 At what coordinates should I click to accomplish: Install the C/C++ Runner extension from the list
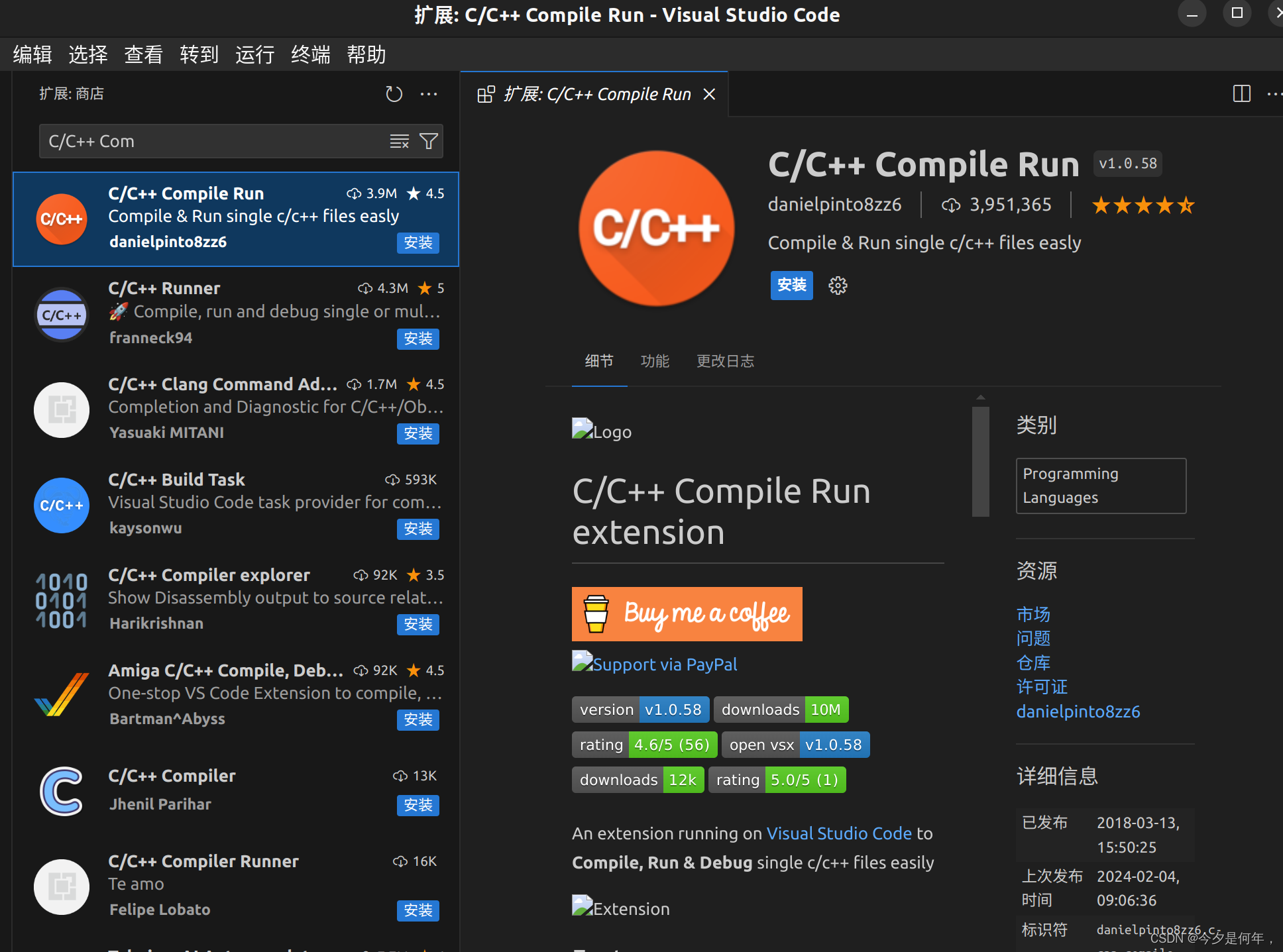pos(418,339)
